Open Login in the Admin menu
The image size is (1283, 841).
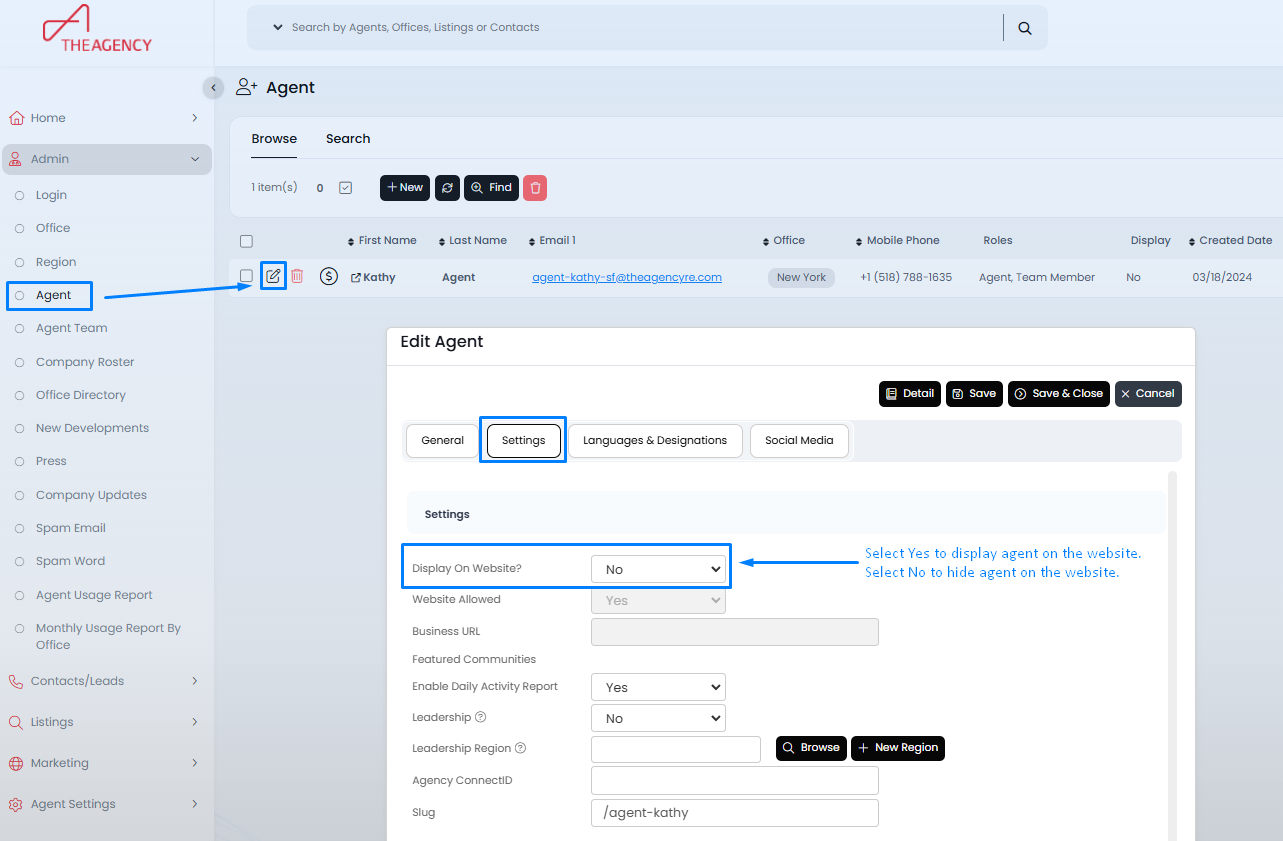click(51, 195)
